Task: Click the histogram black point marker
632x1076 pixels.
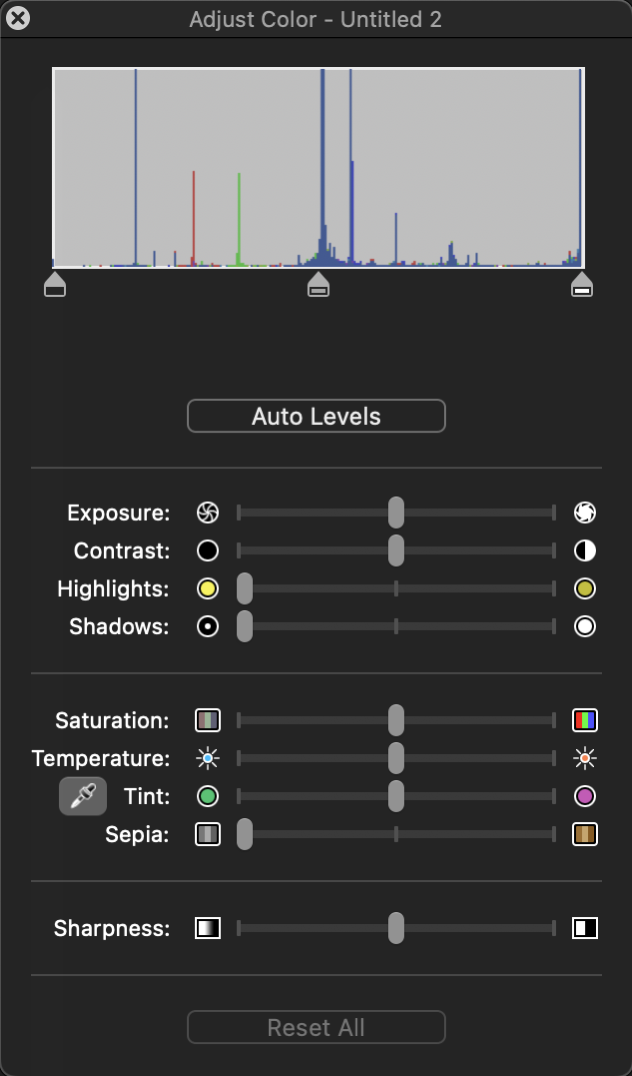Action: click(55, 285)
